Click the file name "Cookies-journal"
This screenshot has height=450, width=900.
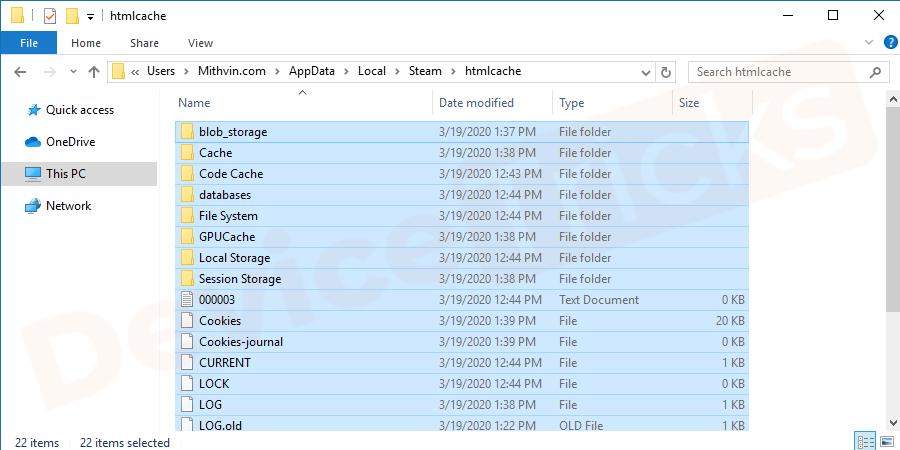click(x=241, y=342)
